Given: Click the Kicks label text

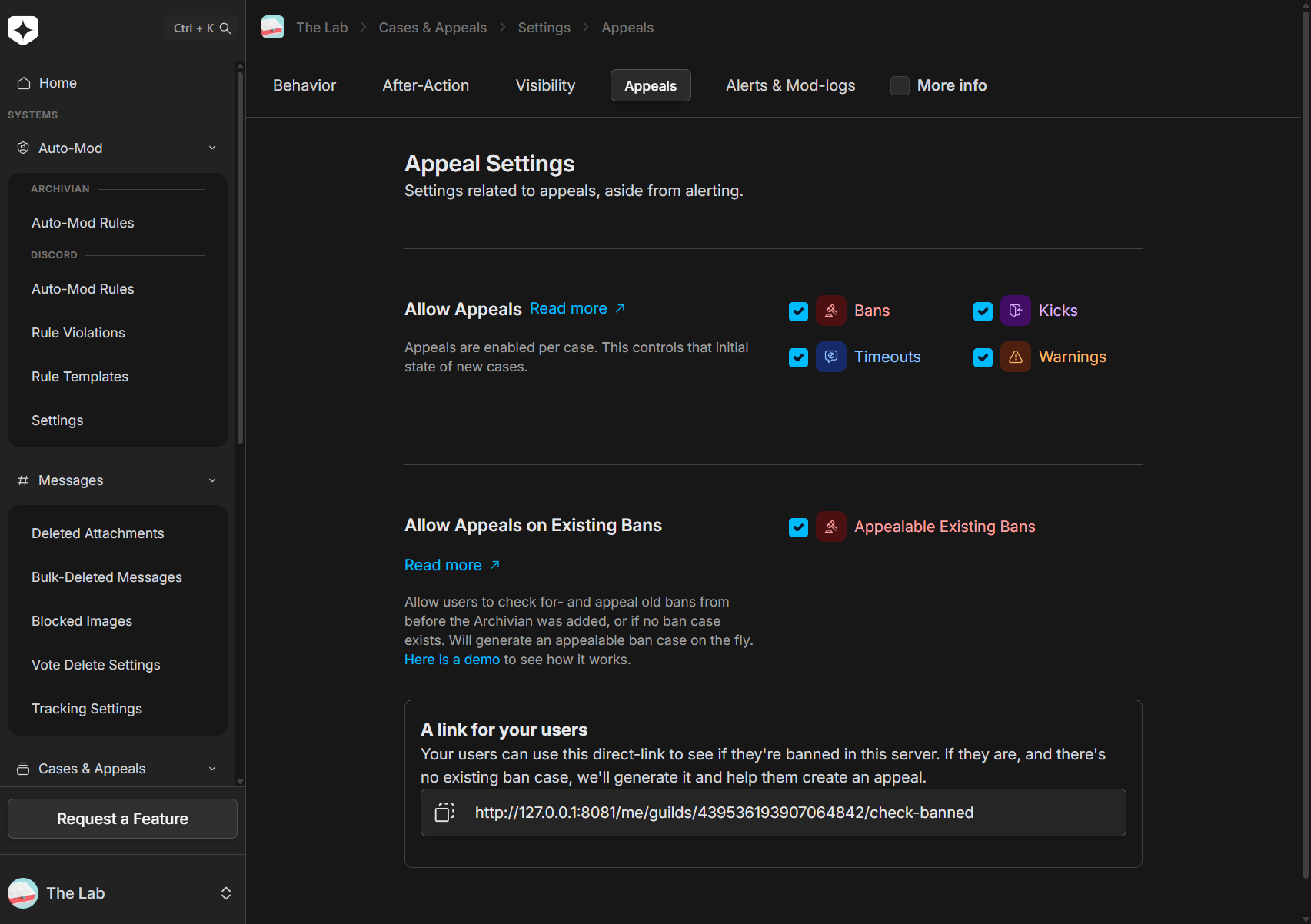Looking at the screenshot, I should (1058, 311).
